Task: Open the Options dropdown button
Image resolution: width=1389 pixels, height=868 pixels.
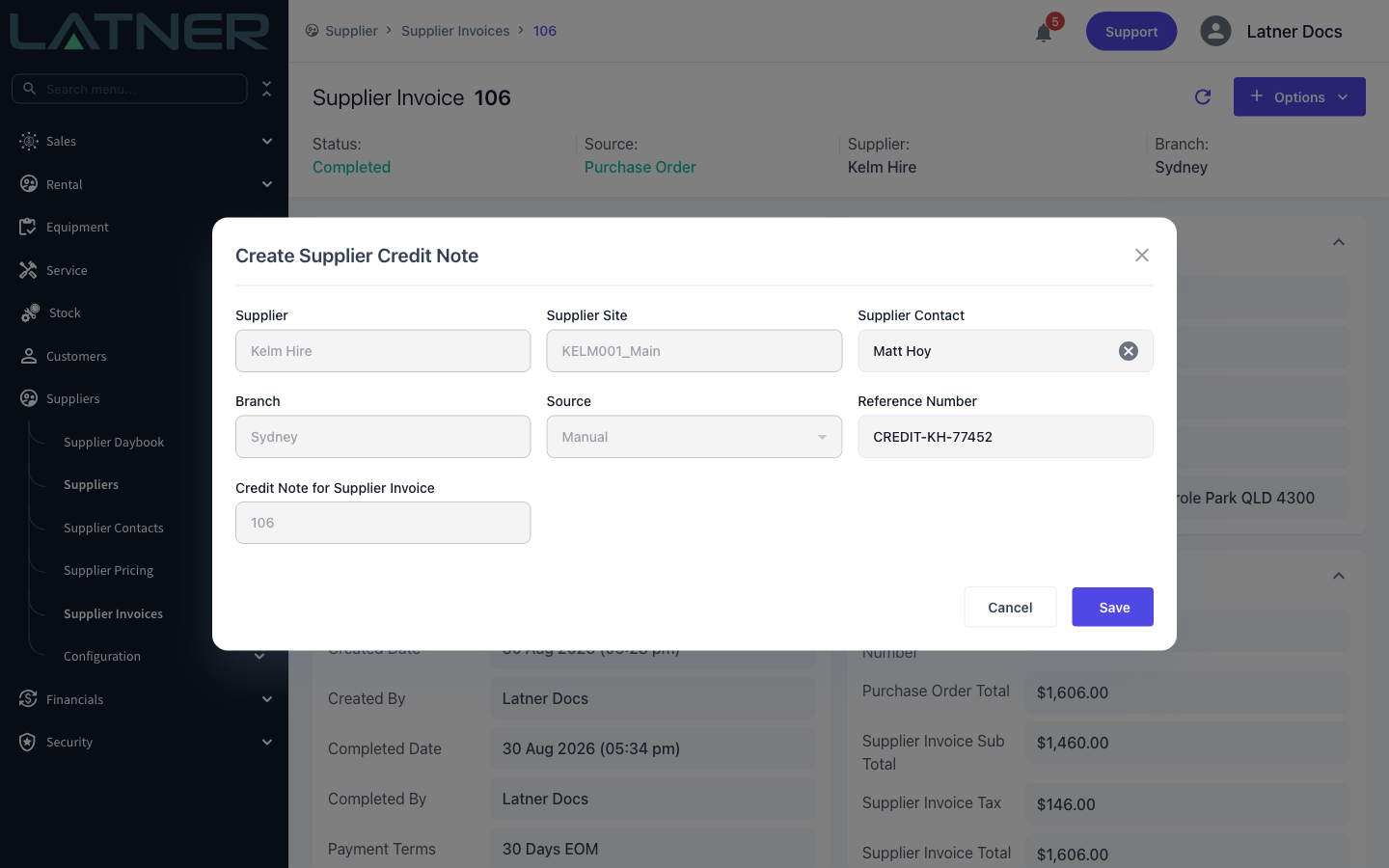Action: [x=1299, y=96]
